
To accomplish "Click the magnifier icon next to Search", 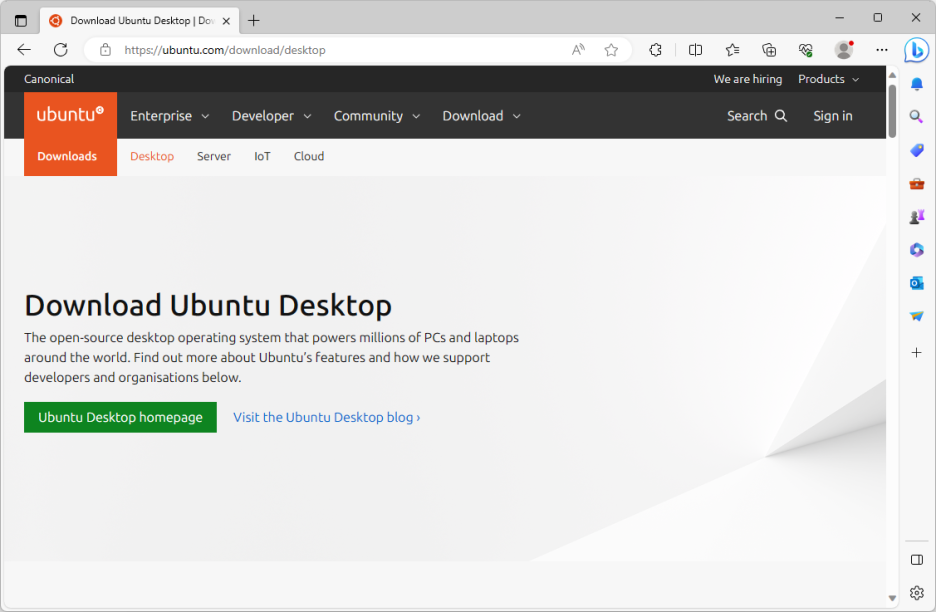I will [x=781, y=116].
